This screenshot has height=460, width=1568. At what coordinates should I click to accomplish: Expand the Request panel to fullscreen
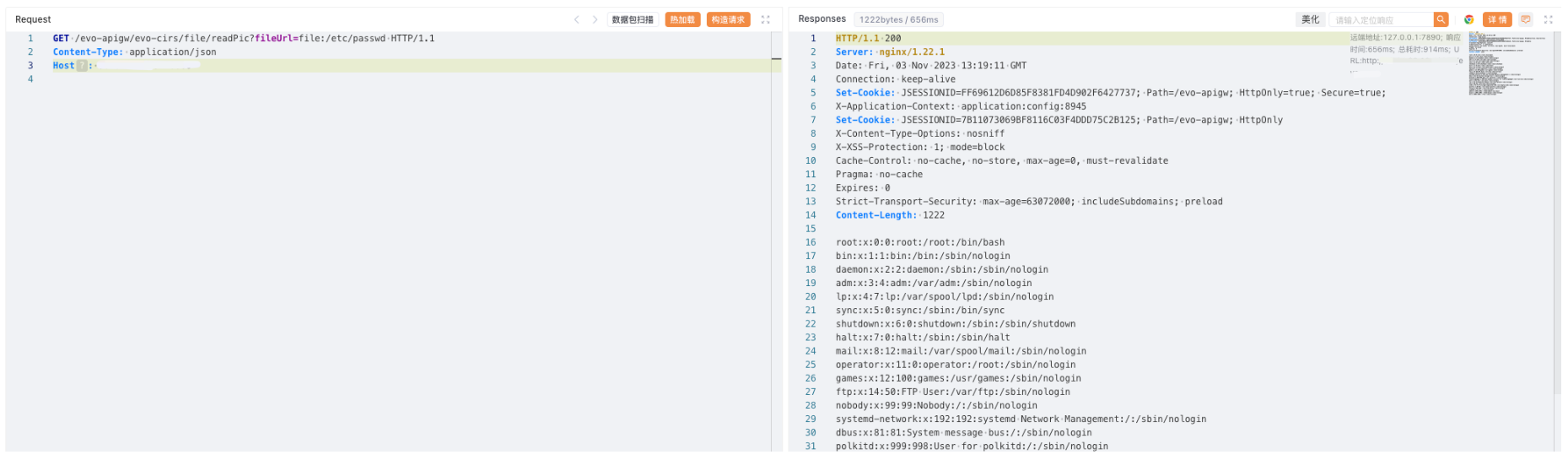766,19
